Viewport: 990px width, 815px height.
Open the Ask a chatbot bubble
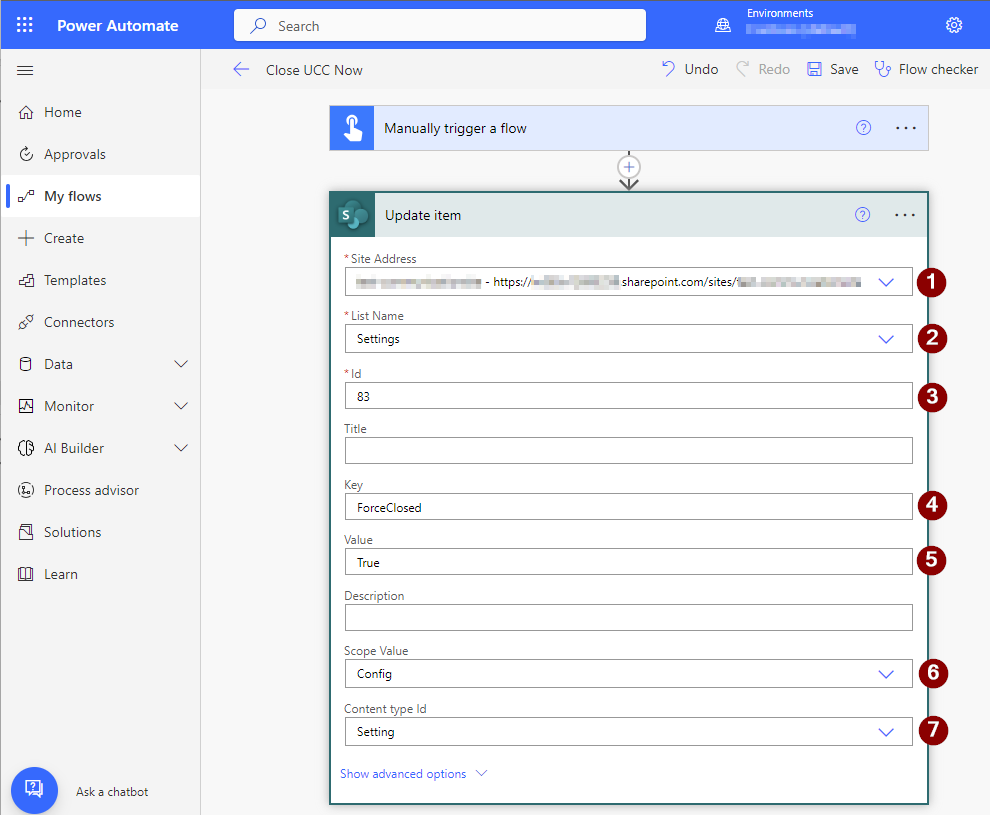[x=34, y=790]
